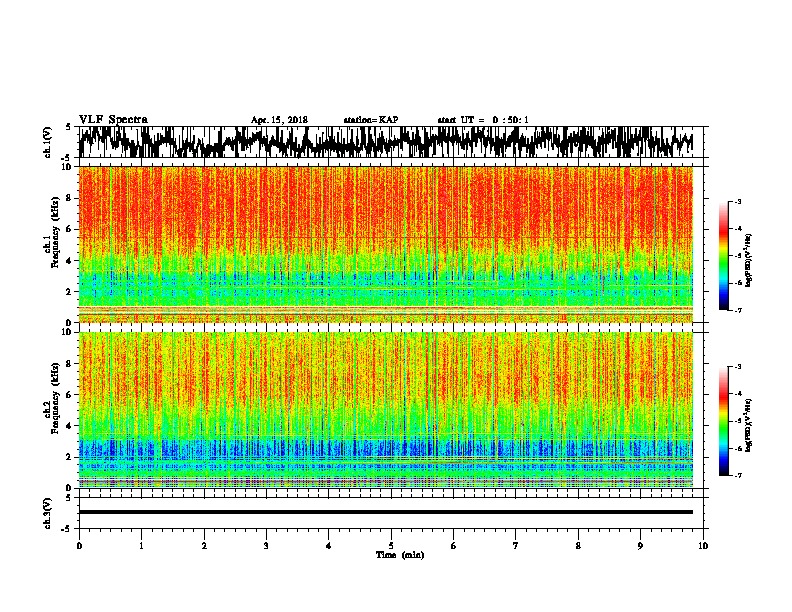Image resolution: width=792 pixels, height=612 pixels.
Task: Click the time axis tick label "9"
Action: [640, 546]
